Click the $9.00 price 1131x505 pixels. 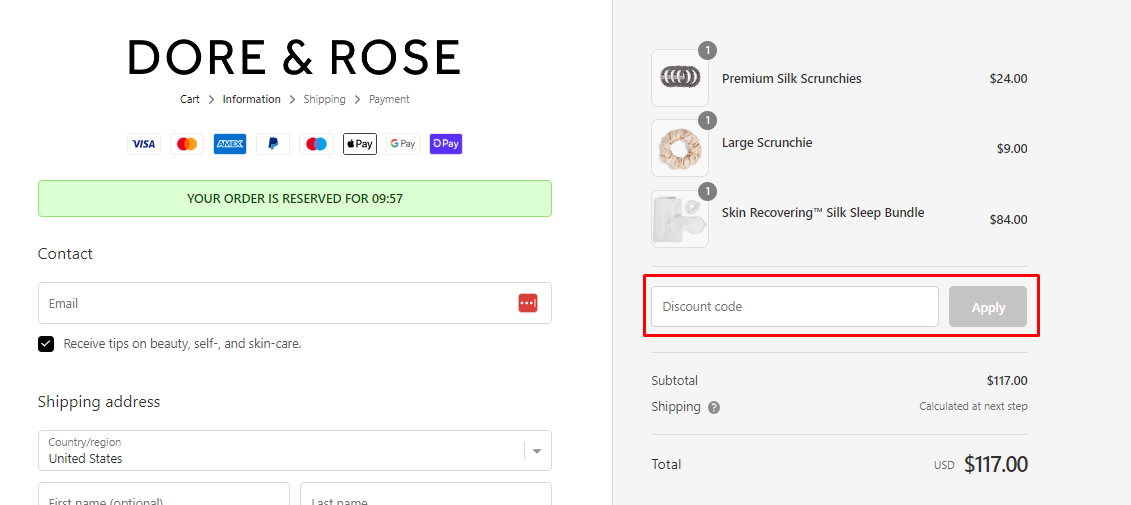[1012, 149]
